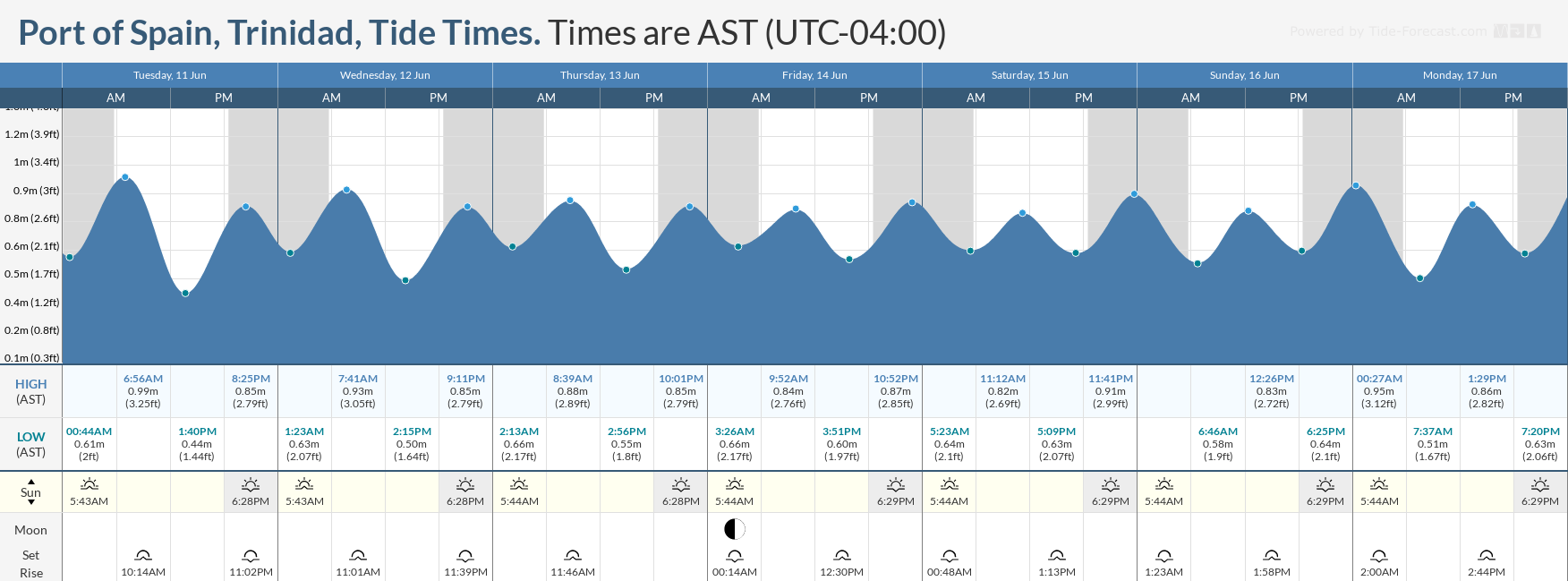This screenshot has height=581, width=1568.
Task: Click the 2:56PM 0.55m low tide entry
Action: coord(626,444)
